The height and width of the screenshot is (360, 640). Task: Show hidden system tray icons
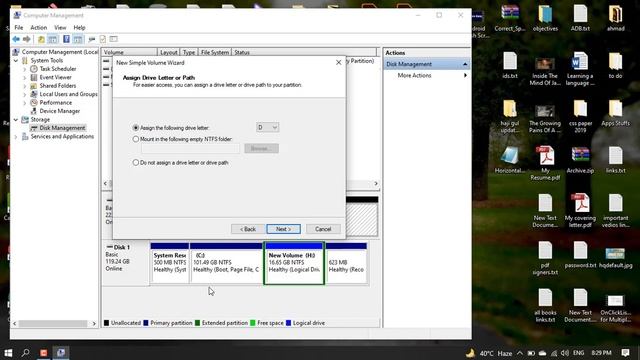coord(520,353)
